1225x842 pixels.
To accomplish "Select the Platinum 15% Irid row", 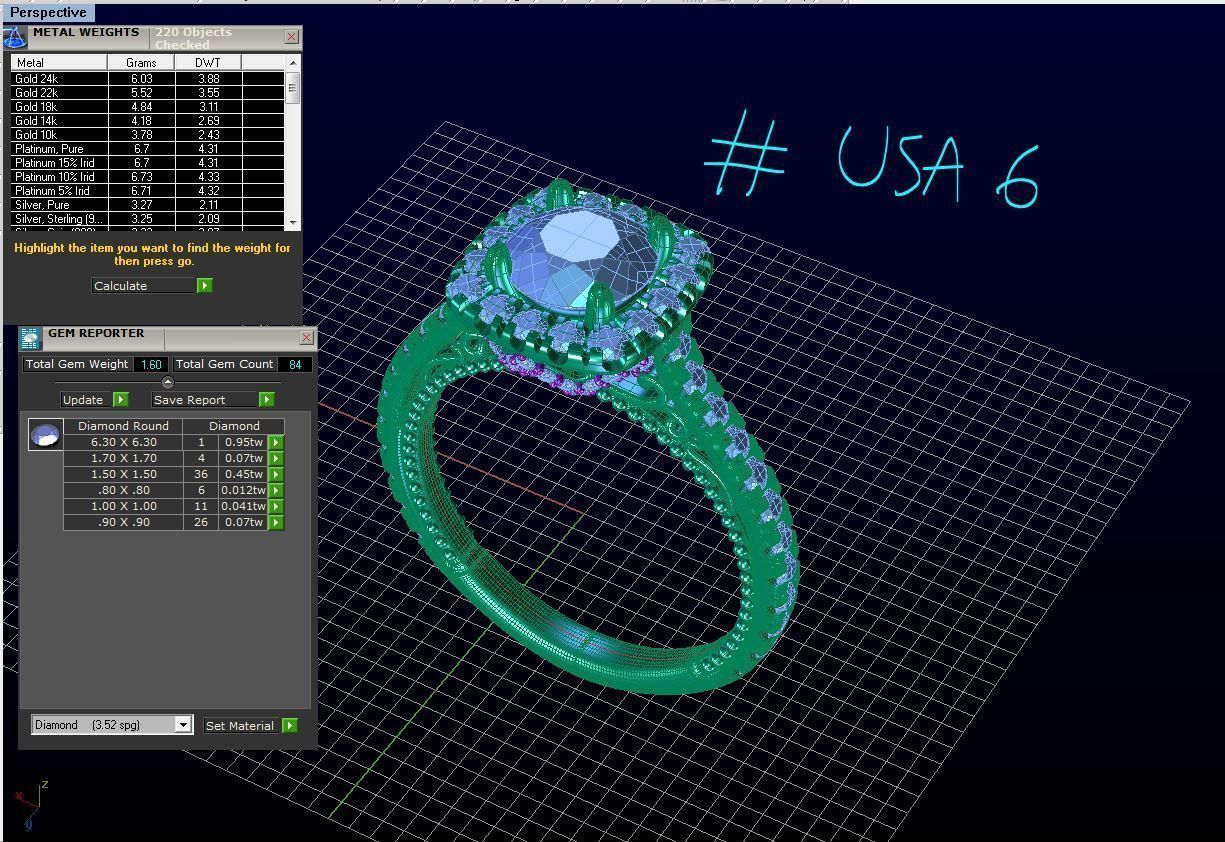I will coord(148,162).
